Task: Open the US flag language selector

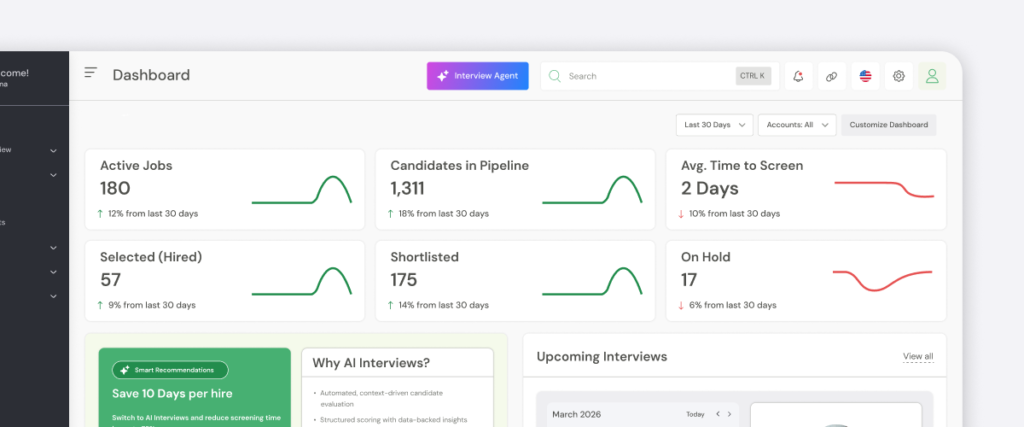Action: tap(865, 76)
